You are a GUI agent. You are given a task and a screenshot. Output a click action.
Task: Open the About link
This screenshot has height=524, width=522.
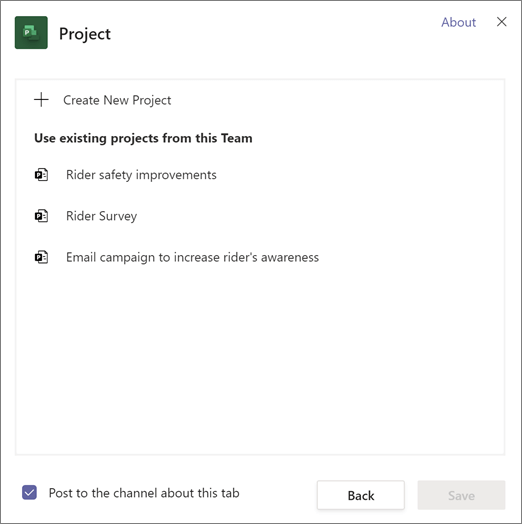[459, 22]
